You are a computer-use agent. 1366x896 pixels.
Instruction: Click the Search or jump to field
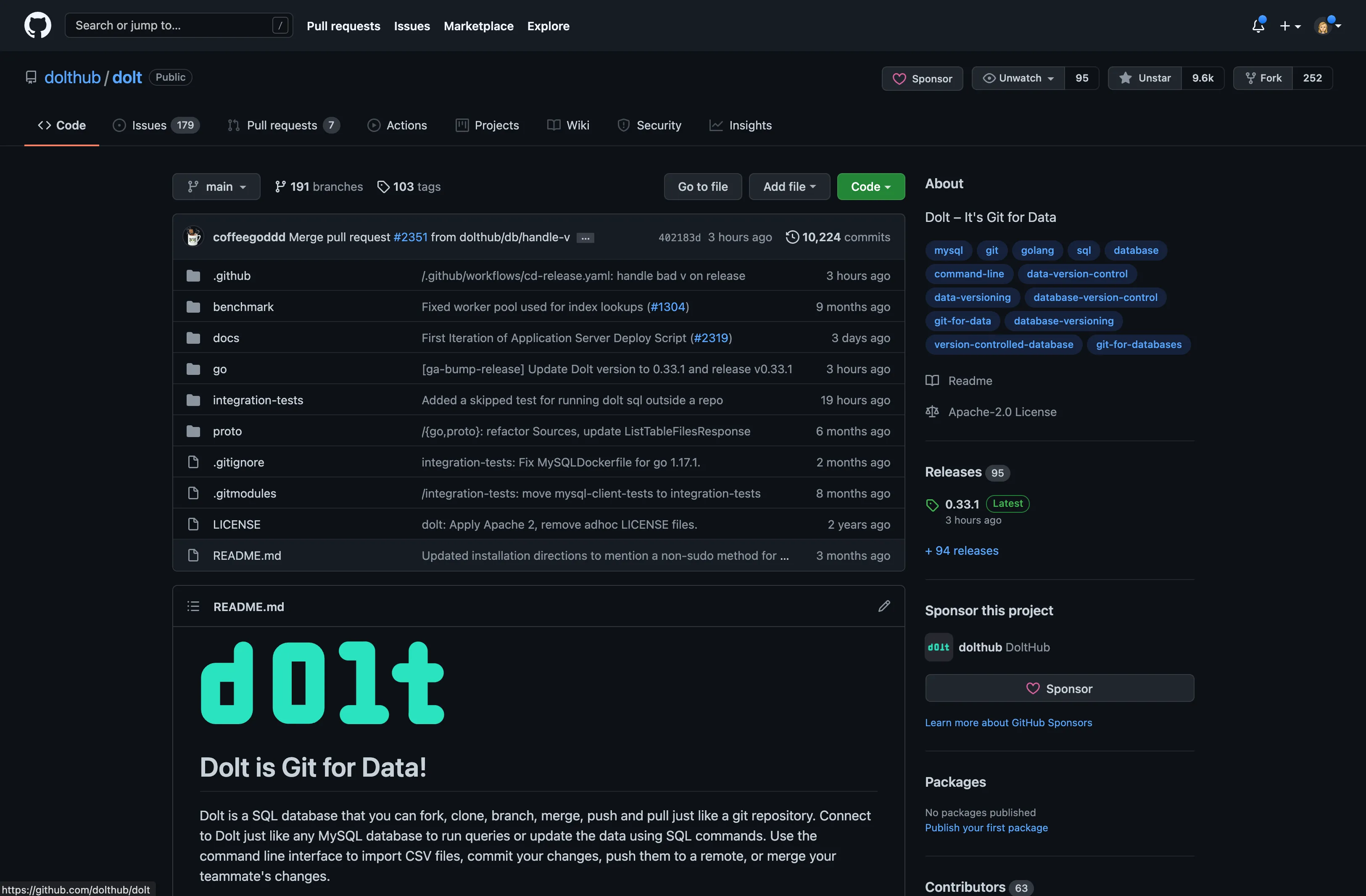(x=172, y=25)
